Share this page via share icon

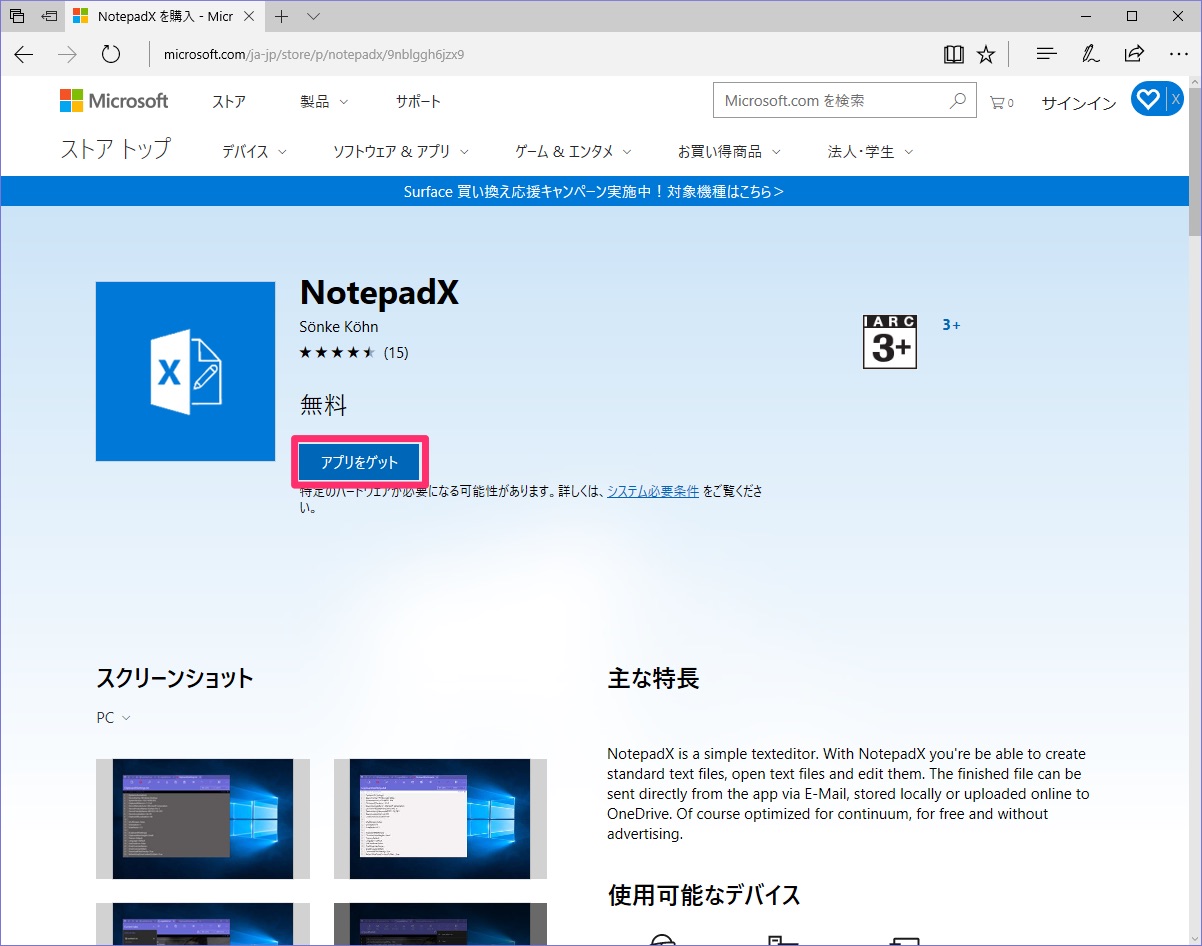(1134, 54)
